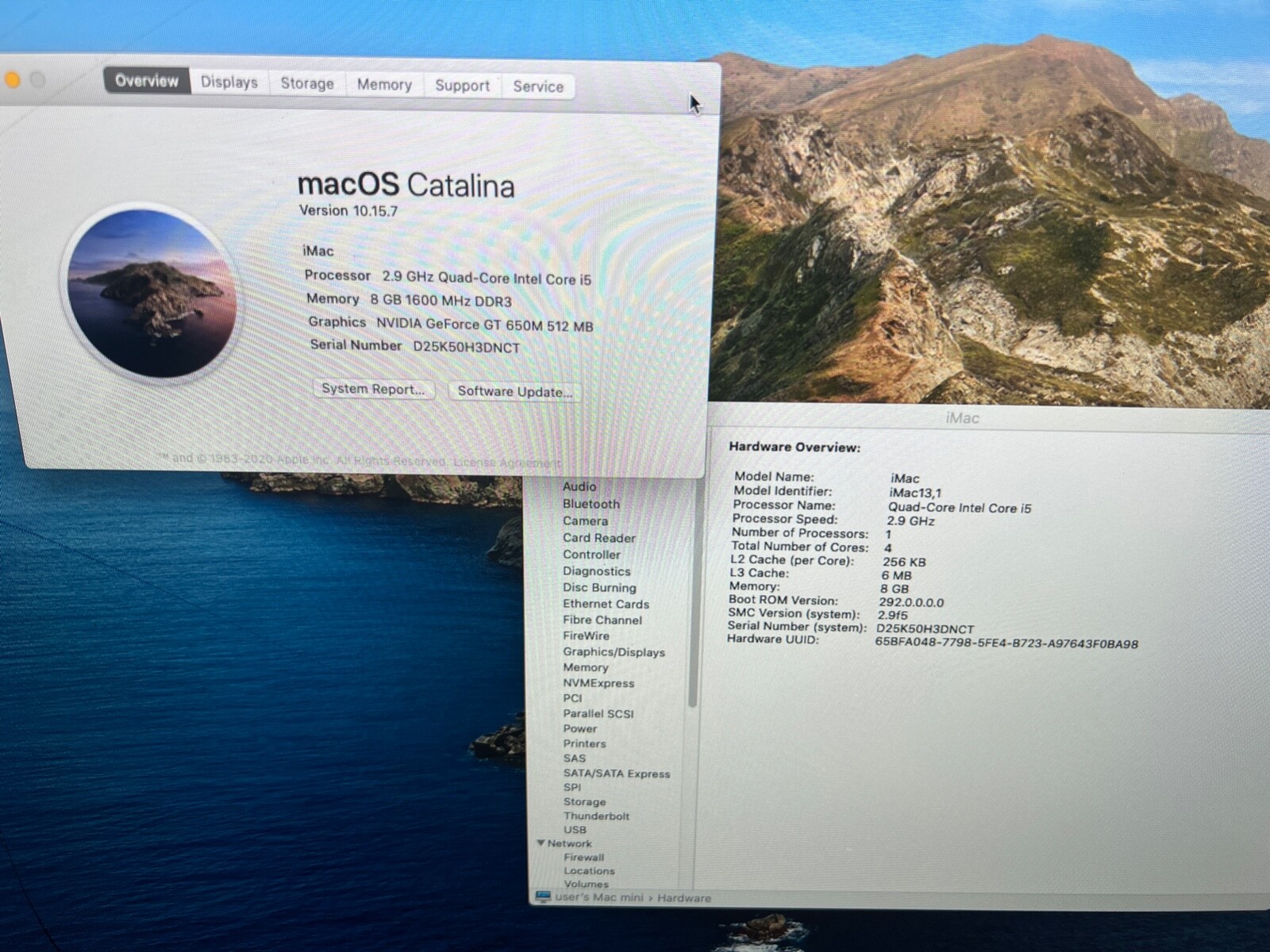Select Bluetooth in the hardware sidebar
The image size is (1270, 952).
pos(591,504)
